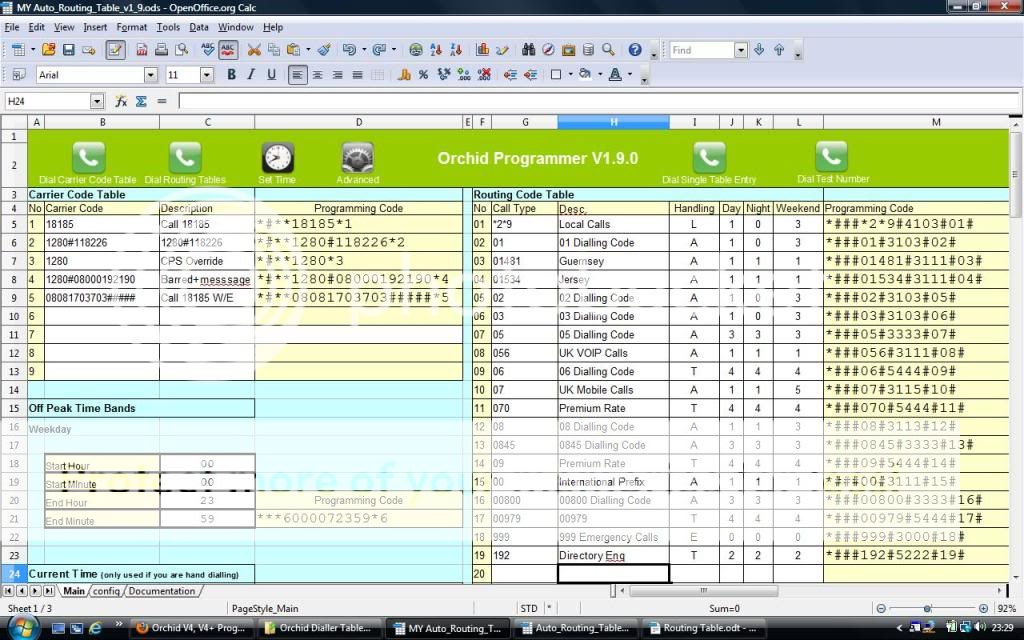
Task: Click the Format Paintbrush icon
Action: 325,50
